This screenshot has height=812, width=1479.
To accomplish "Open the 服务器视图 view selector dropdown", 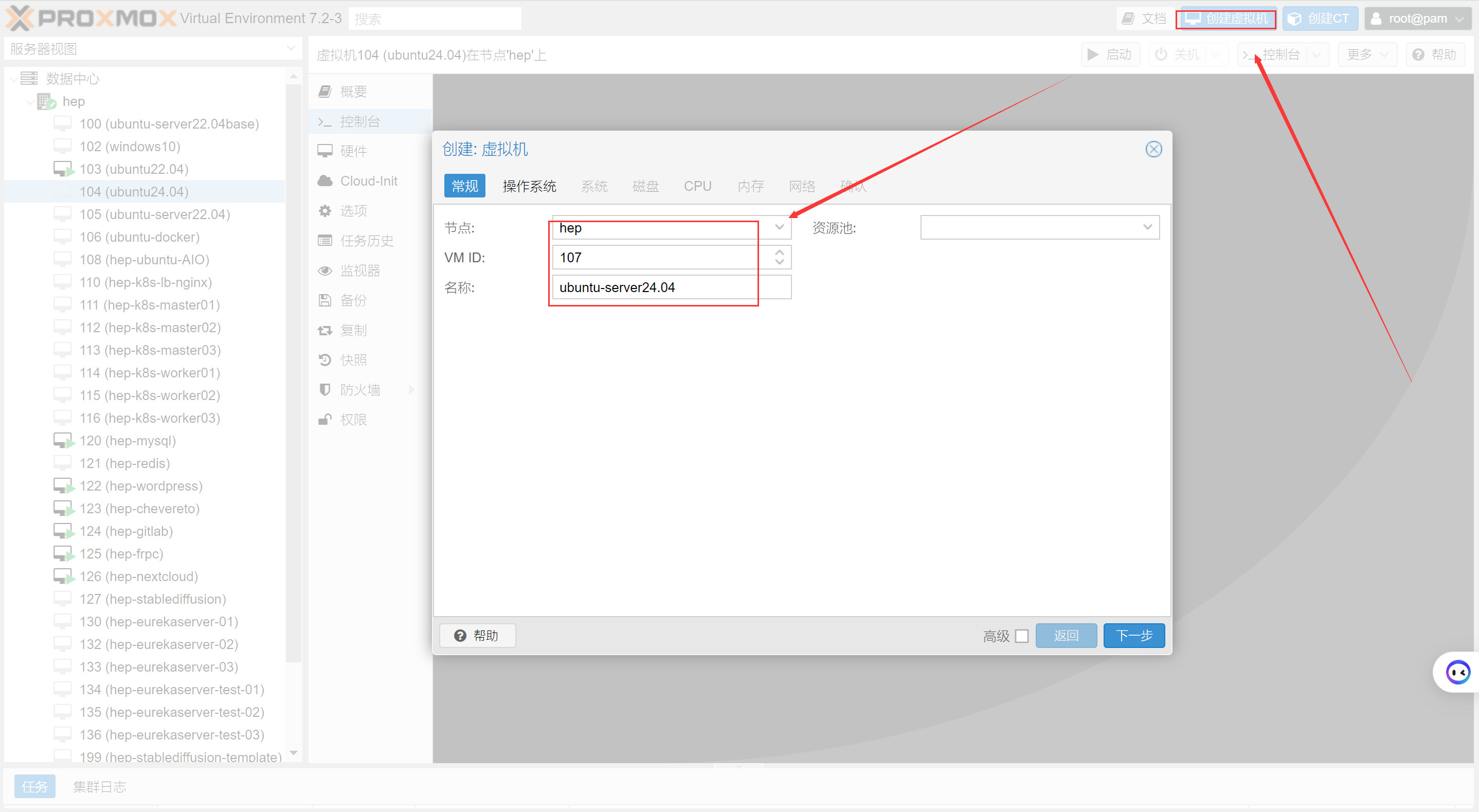I will [291, 48].
